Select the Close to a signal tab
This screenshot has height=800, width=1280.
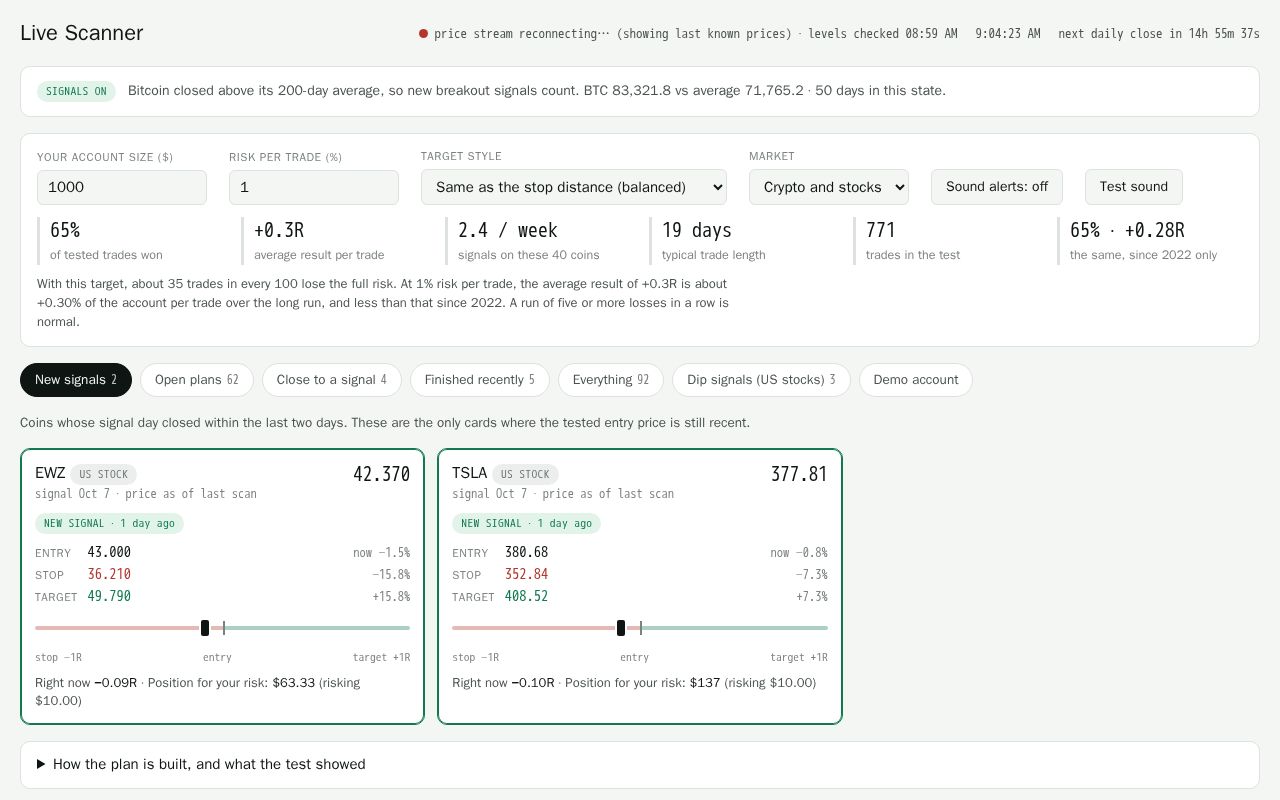coord(332,380)
